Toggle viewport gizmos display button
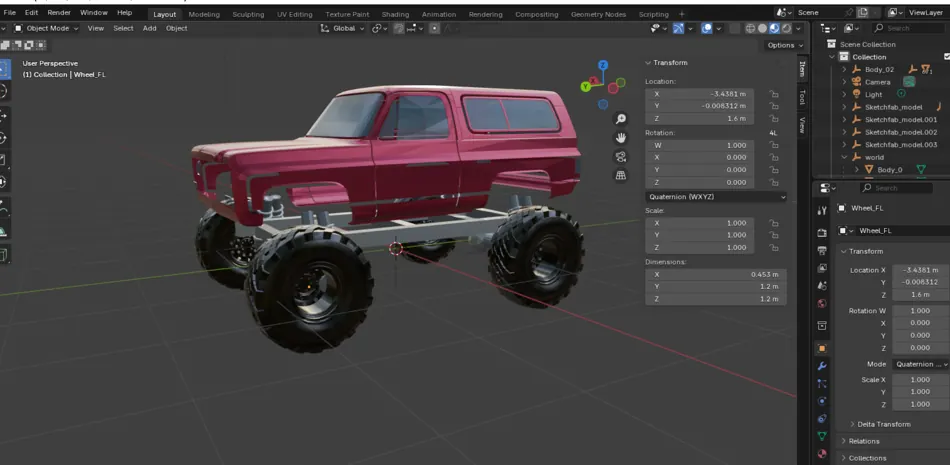 679,28
